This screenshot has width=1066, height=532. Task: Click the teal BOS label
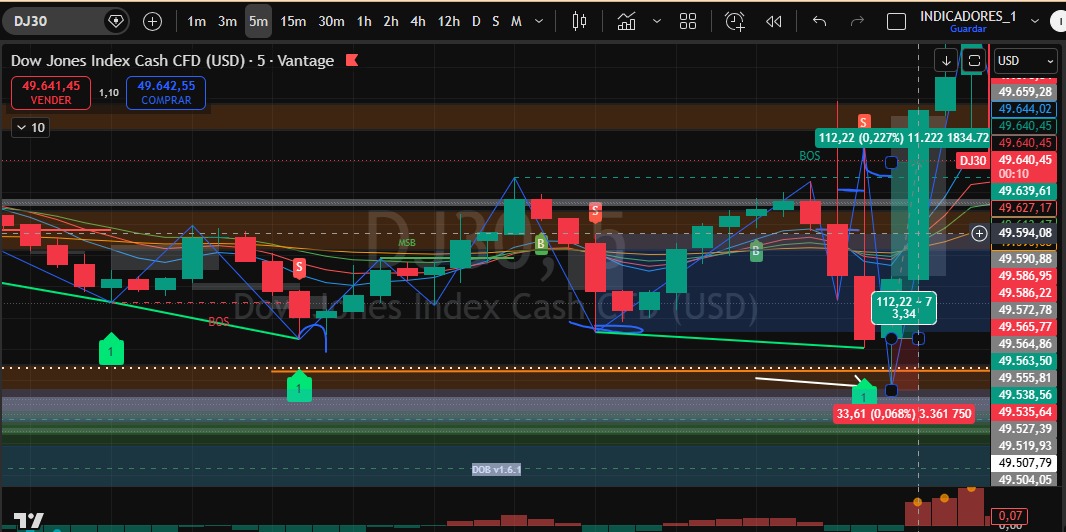(x=810, y=156)
